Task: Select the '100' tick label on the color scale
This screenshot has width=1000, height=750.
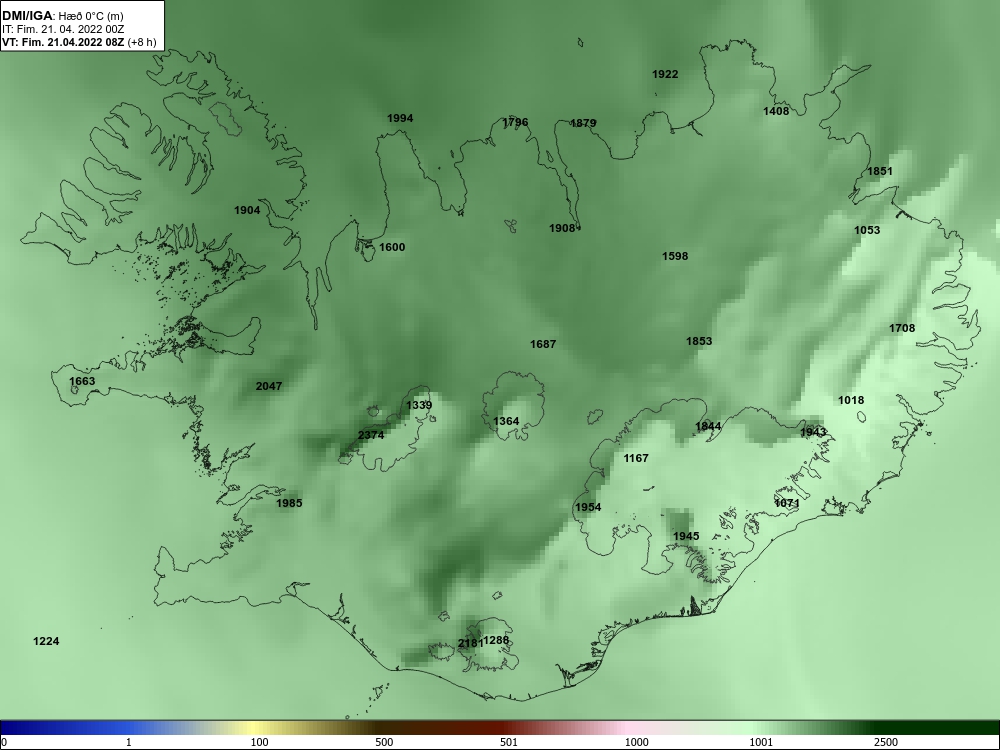Action: [259, 742]
